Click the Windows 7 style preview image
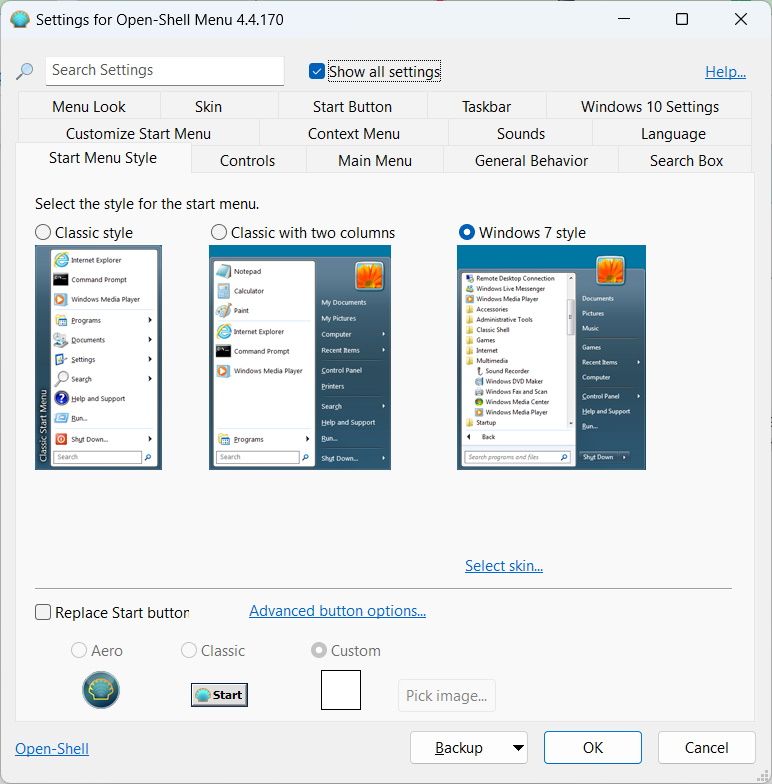 (x=552, y=358)
